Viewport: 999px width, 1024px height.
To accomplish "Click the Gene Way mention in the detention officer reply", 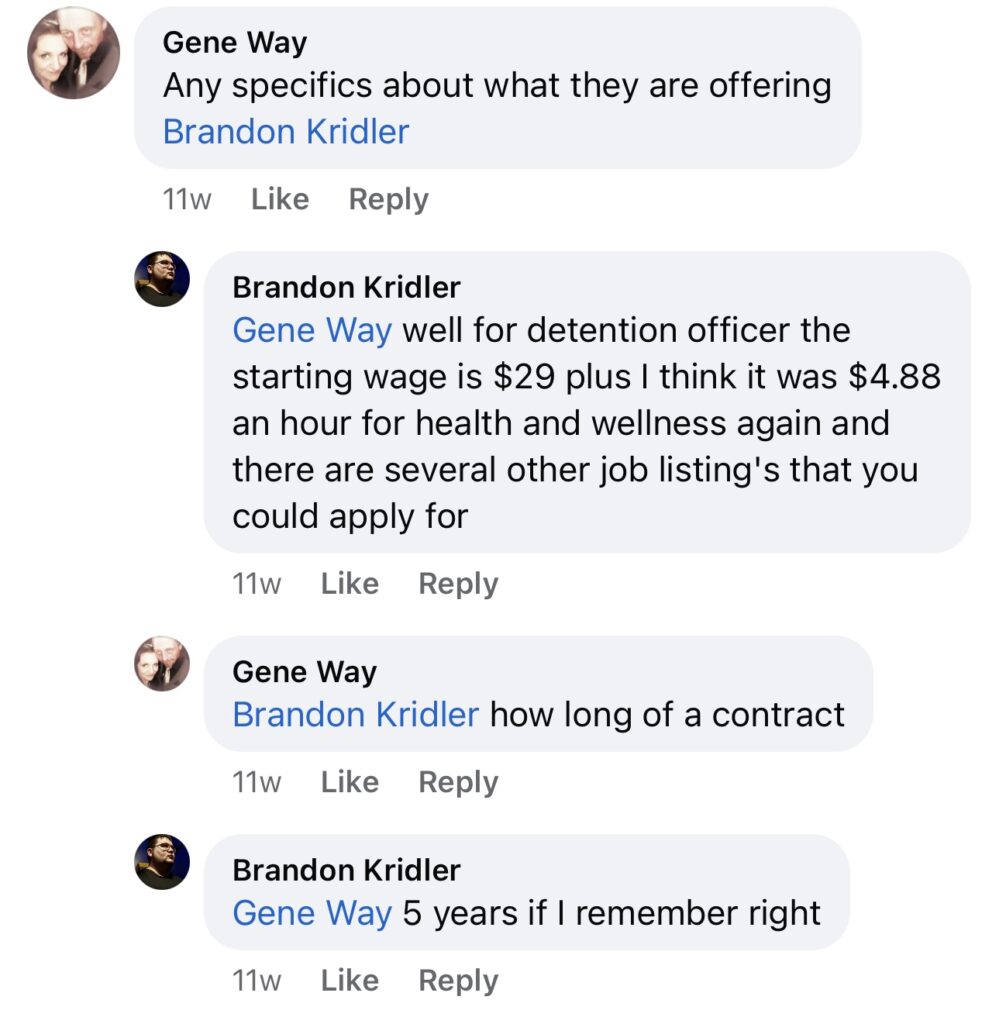I will point(312,330).
